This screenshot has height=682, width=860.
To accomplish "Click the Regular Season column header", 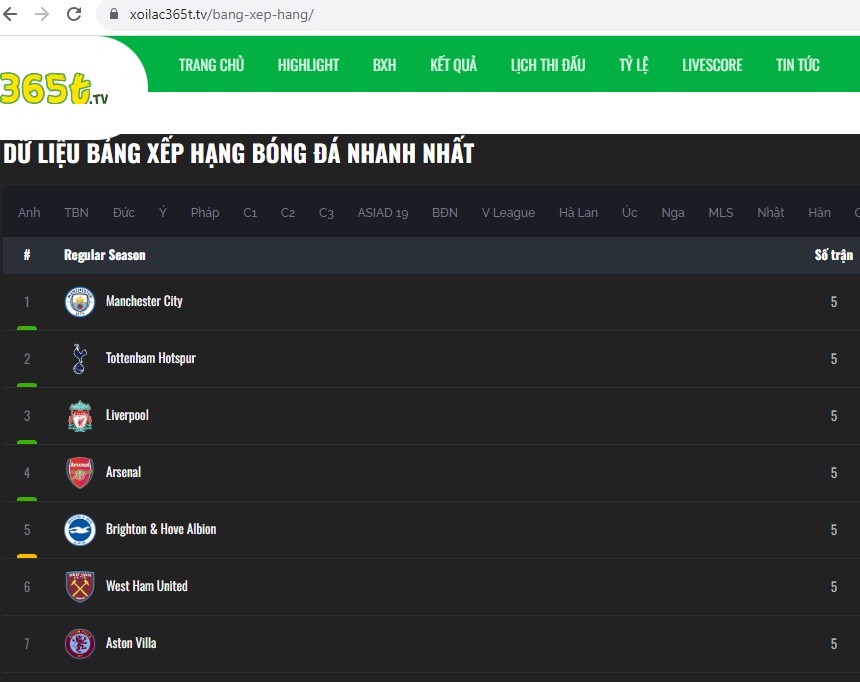I will tap(105, 255).
